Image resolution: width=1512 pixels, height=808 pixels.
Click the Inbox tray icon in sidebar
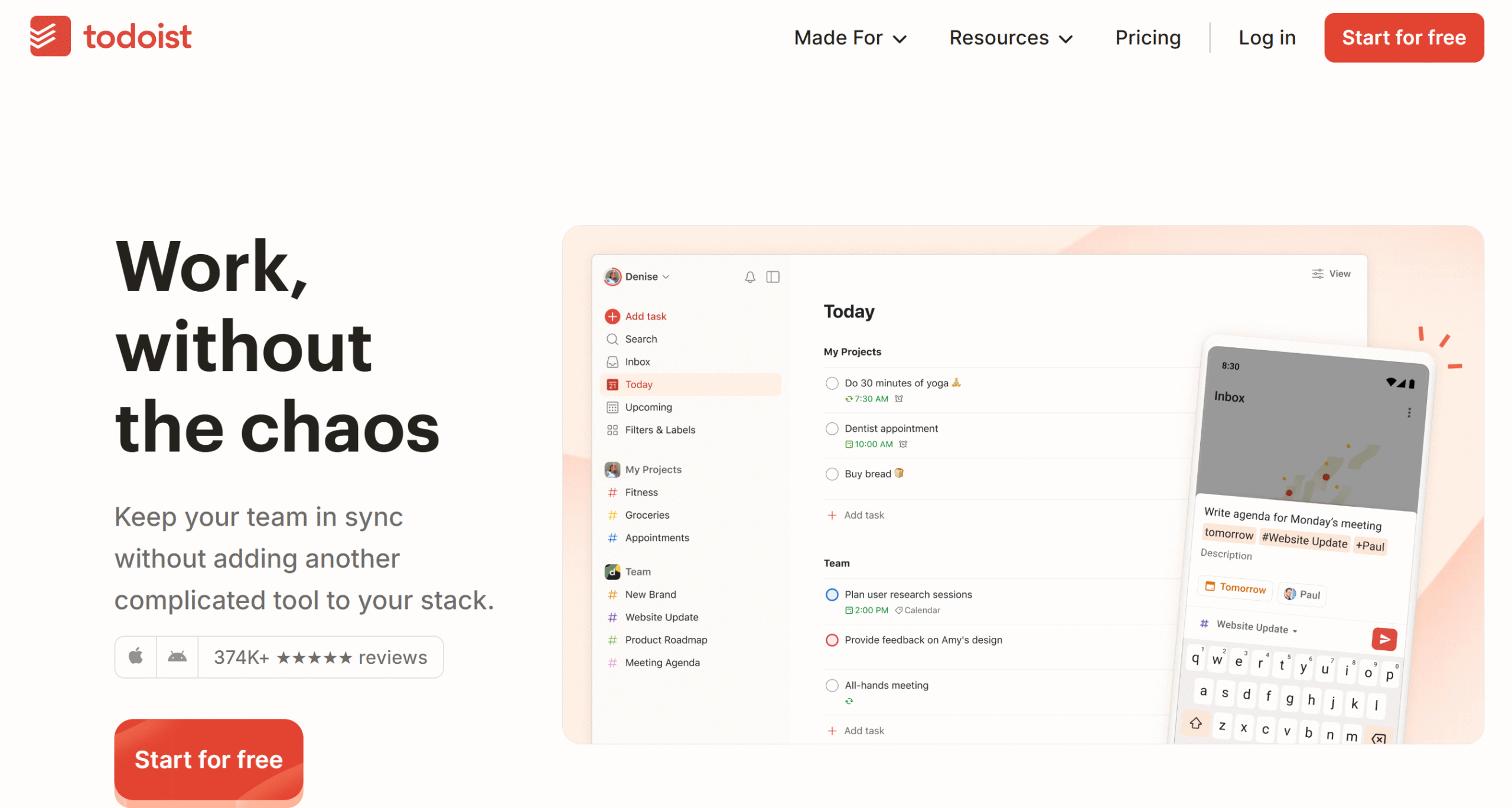(x=612, y=361)
